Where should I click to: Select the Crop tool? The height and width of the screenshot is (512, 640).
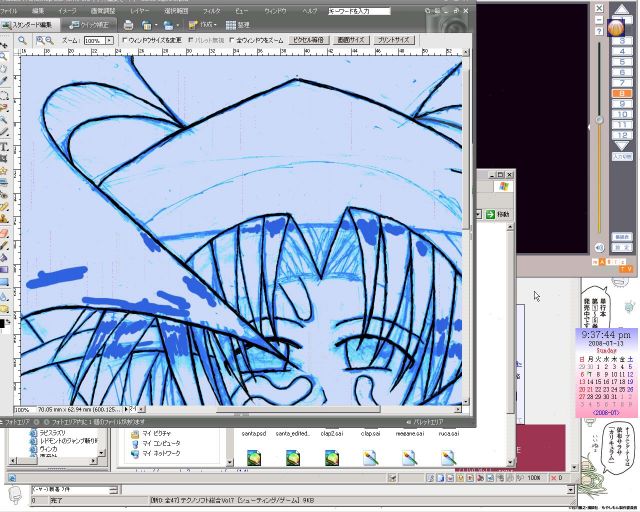pyautogui.click(x=4, y=158)
